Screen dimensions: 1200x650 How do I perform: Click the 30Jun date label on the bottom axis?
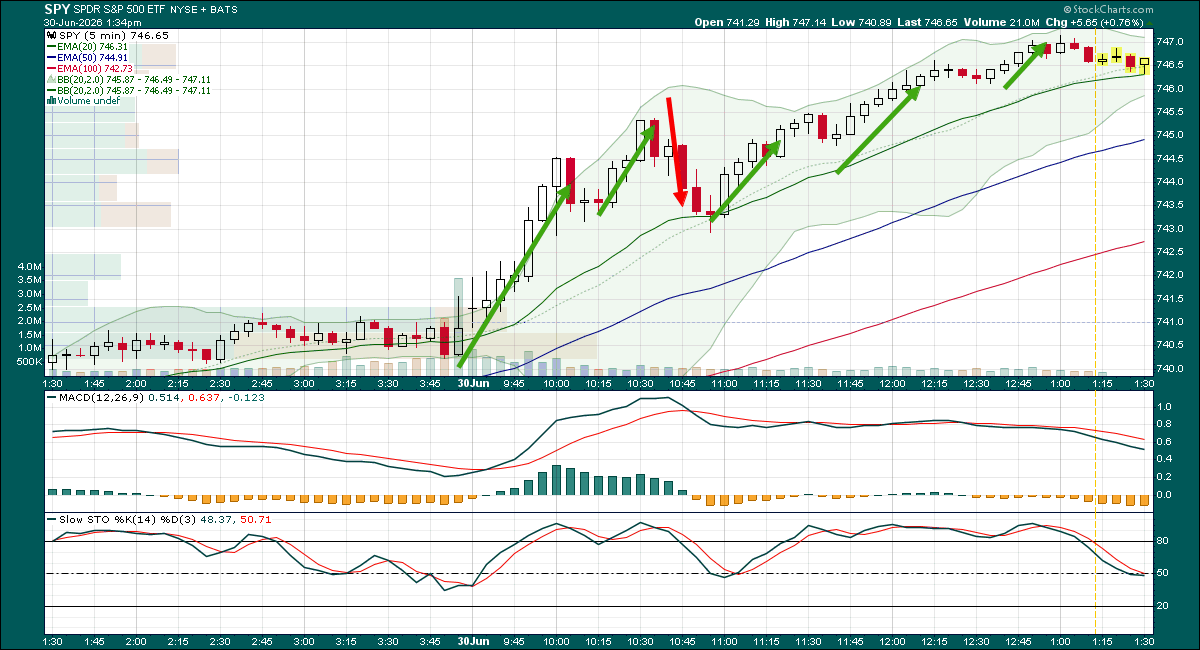point(473,640)
